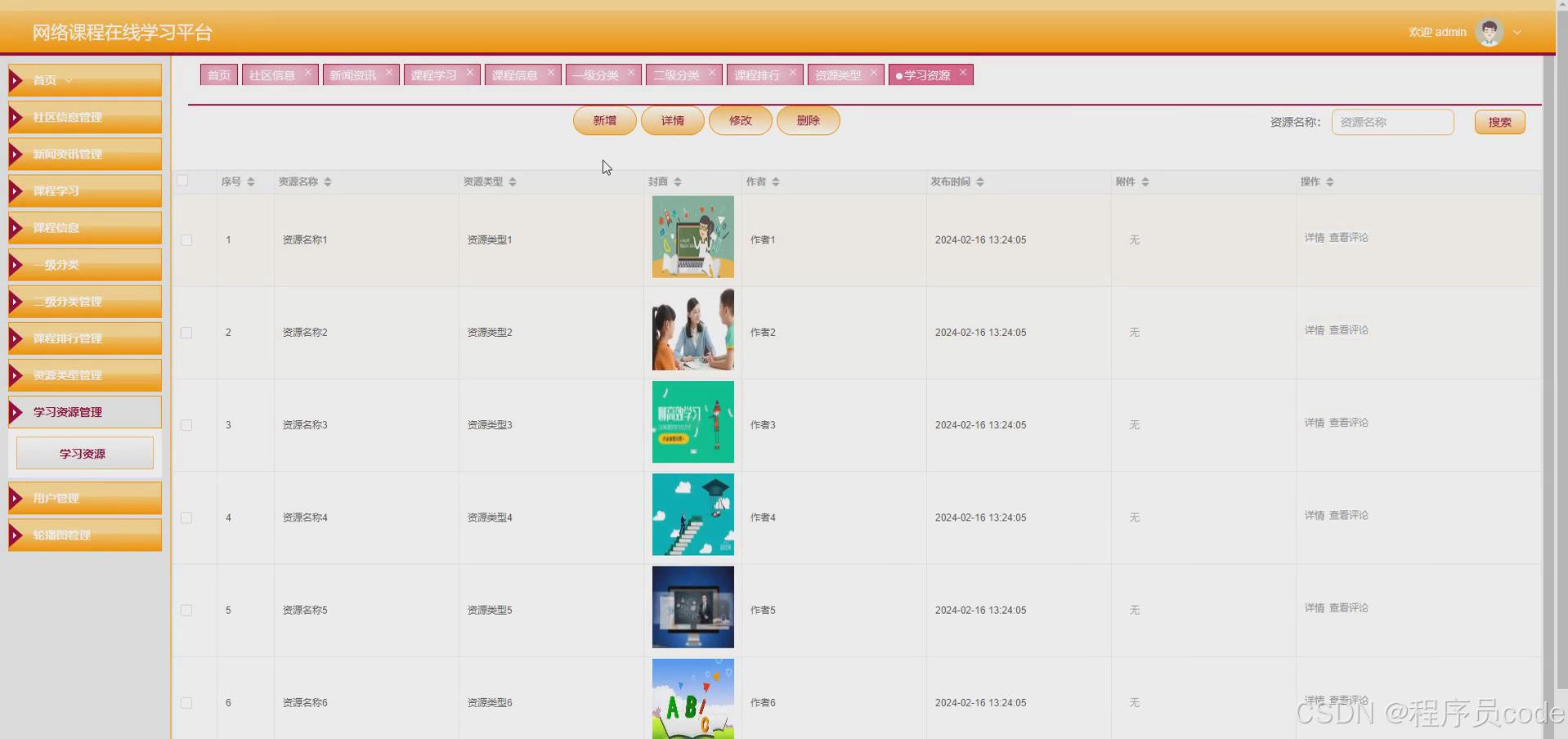Viewport: 1568px width, 739px height.
Task: Switch to the 首页 tab
Action: pyautogui.click(x=219, y=74)
